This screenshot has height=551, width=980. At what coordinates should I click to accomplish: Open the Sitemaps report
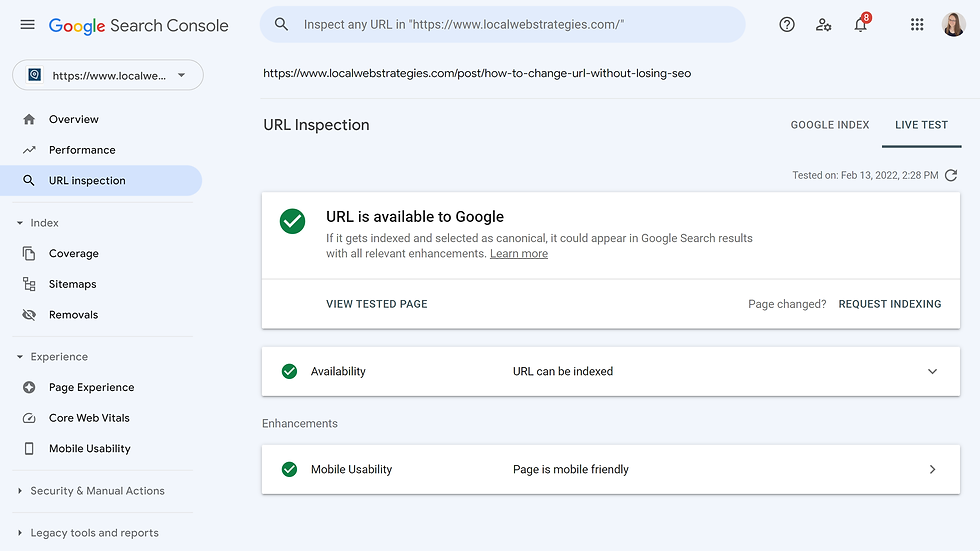pos(72,284)
